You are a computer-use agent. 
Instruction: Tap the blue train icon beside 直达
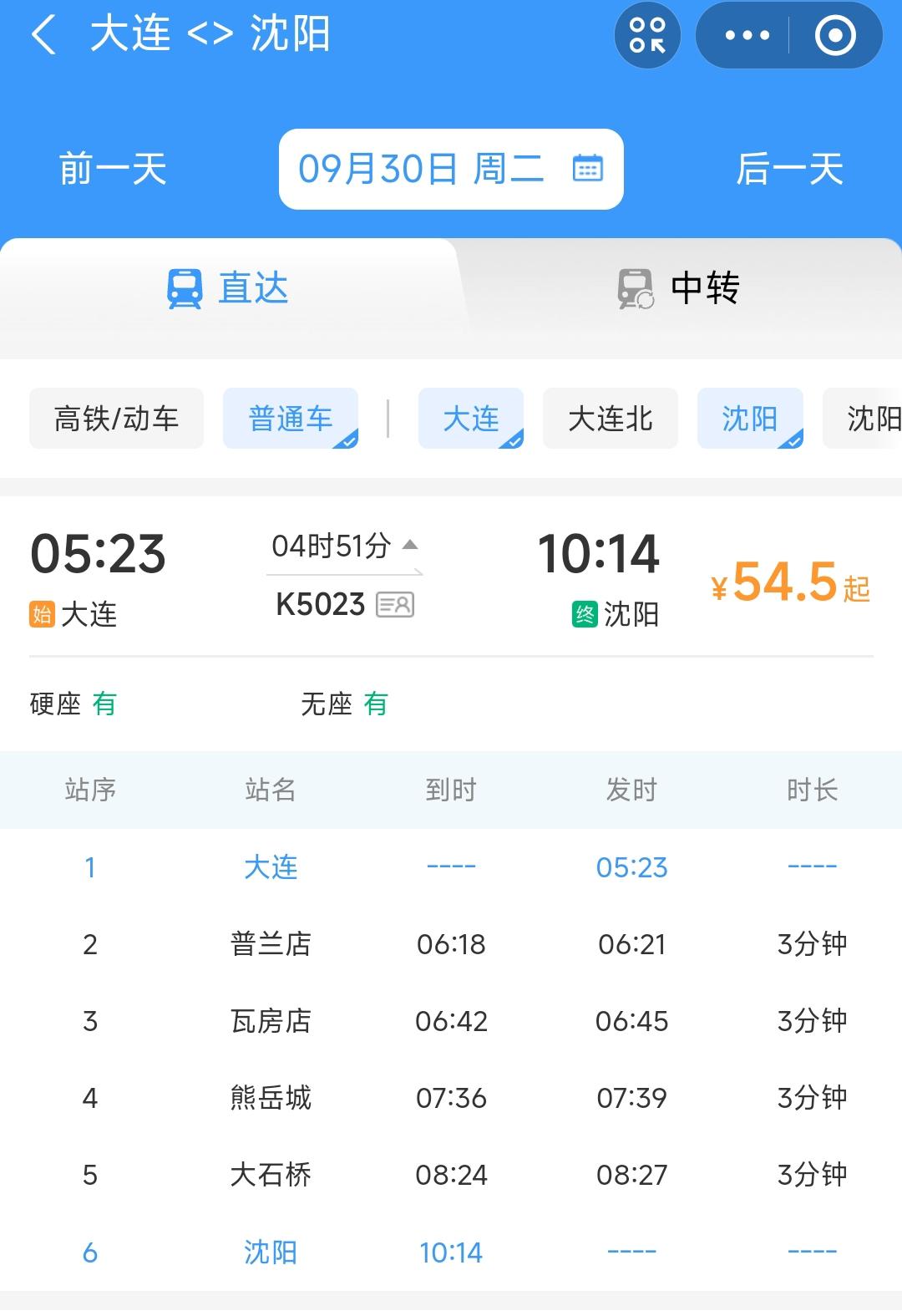click(x=185, y=289)
